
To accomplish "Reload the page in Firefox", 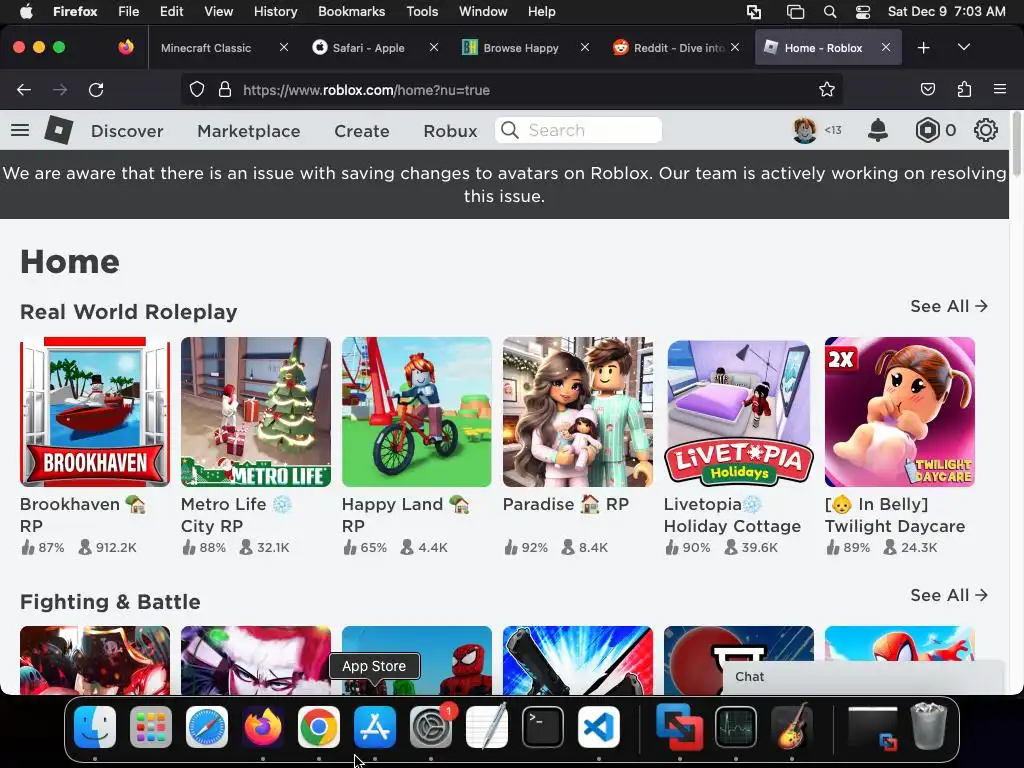I will [96, 90].
